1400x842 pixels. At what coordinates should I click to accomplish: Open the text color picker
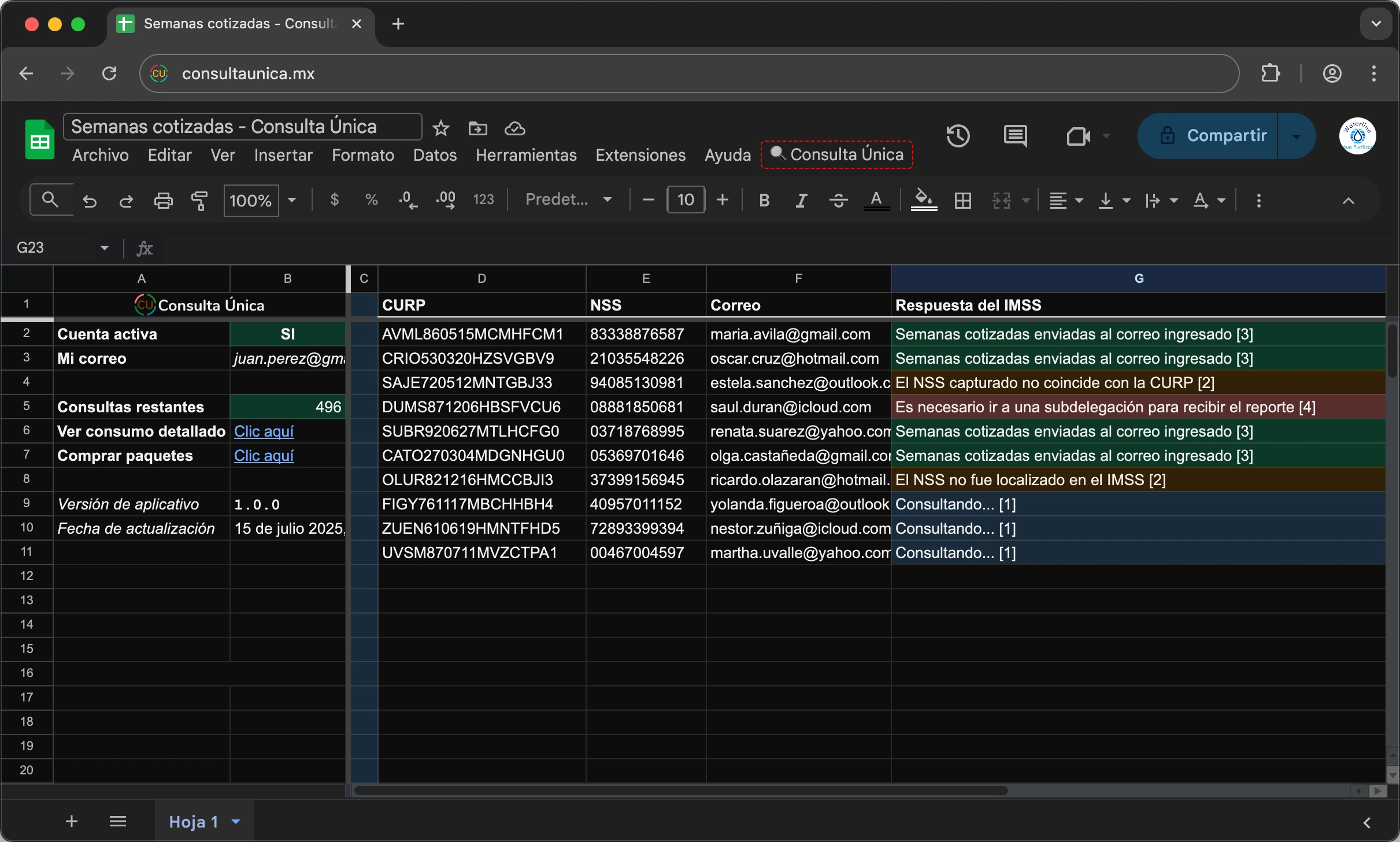(876, 201)
